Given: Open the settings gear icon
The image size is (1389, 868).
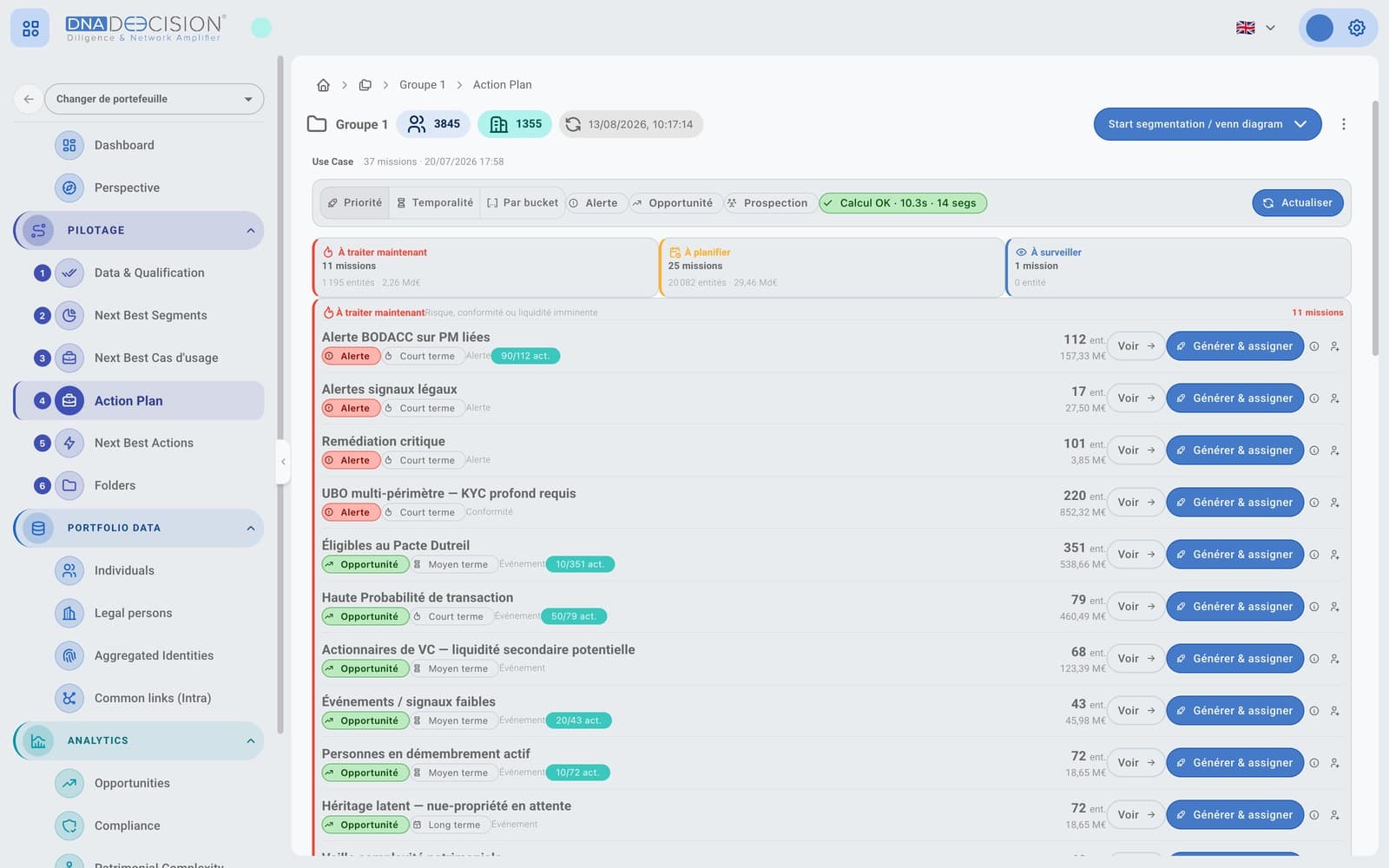Looking at the screenshot, I should (1356, 28).
